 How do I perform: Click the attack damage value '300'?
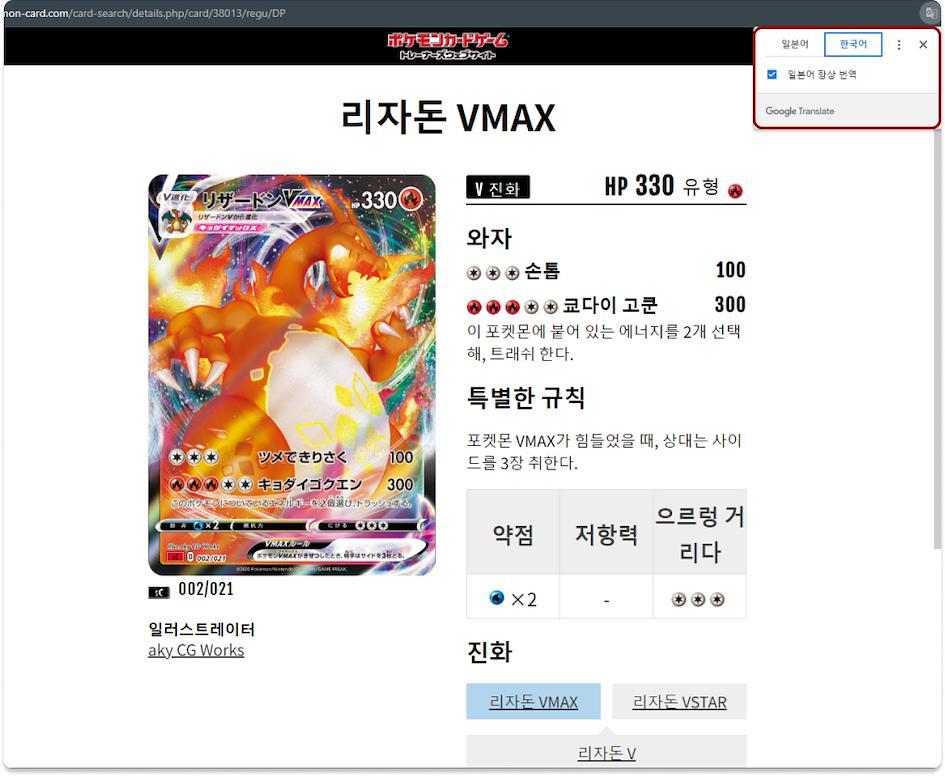coord(730,305)
